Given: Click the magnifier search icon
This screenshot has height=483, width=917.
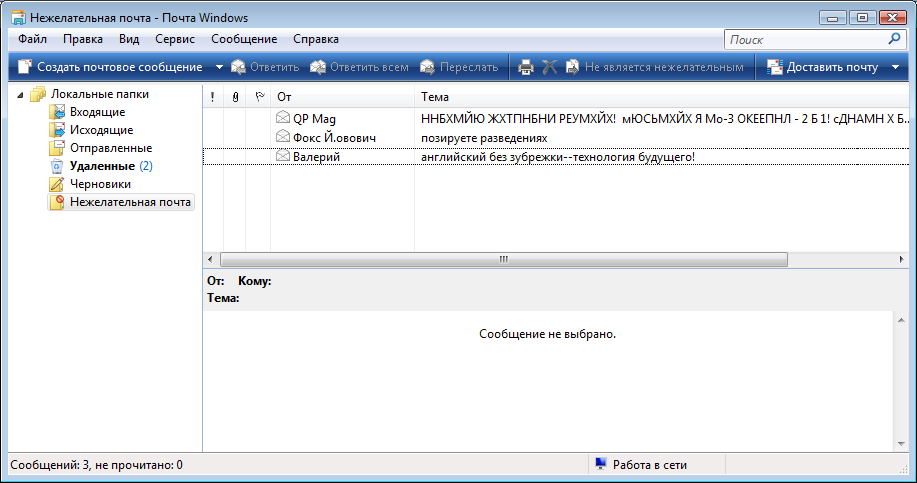Looking at the screenshot, I should click(894, 39).
